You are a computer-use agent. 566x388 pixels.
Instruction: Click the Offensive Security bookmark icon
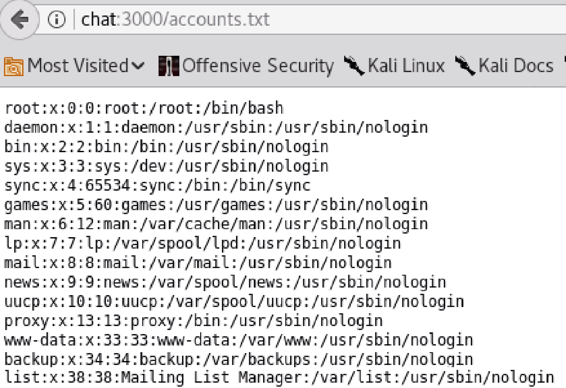tap(169, 66)
